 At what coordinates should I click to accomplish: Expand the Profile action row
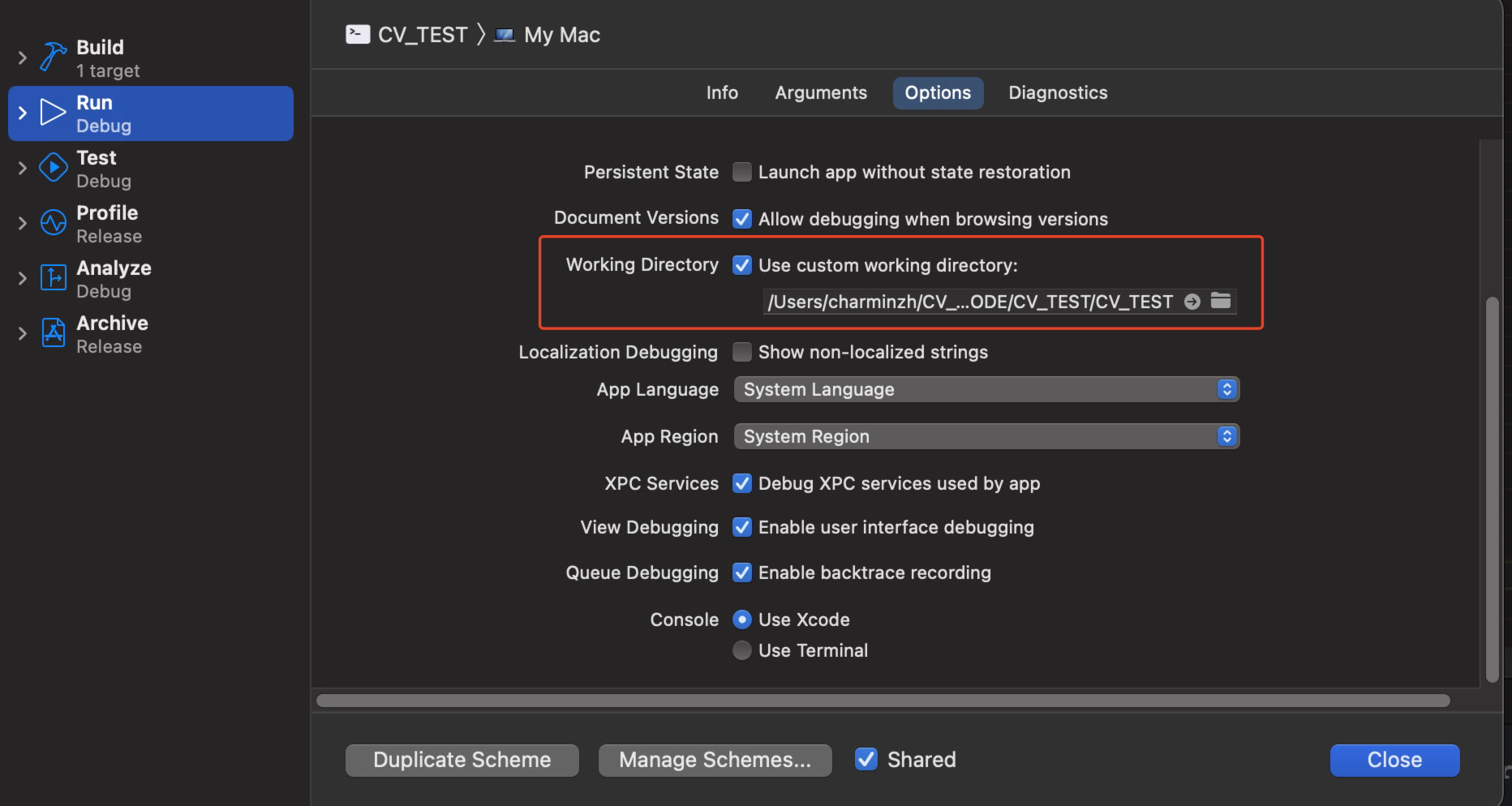(x=23, y=223)
